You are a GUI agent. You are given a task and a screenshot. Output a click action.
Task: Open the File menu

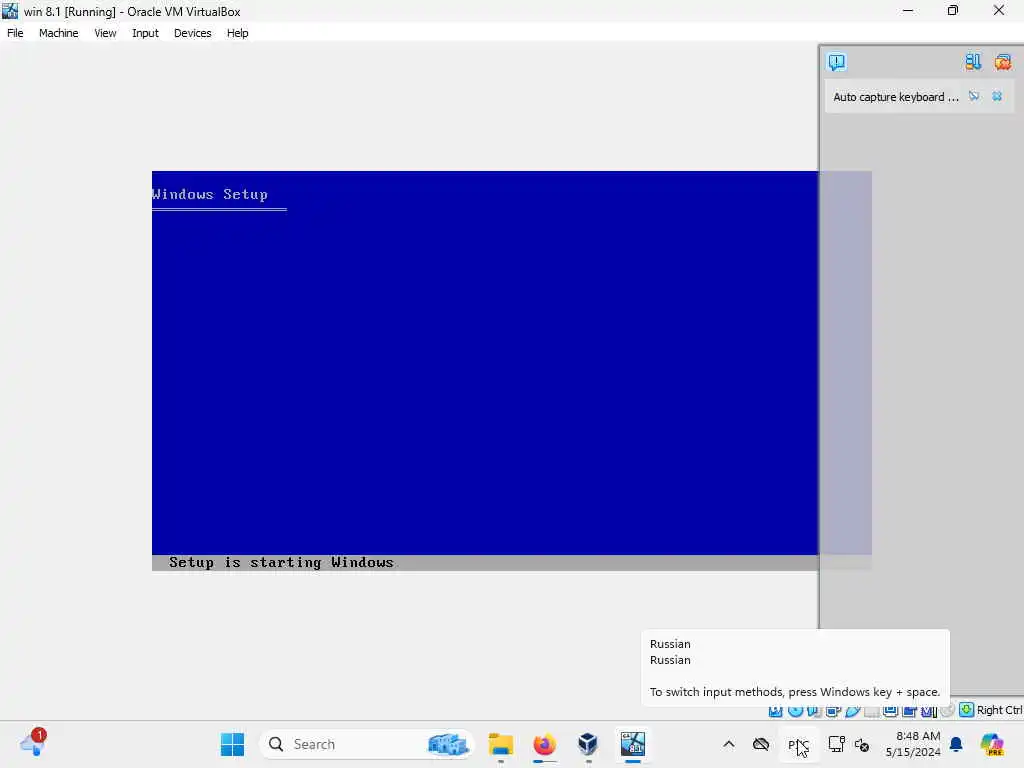click(15, 33)
